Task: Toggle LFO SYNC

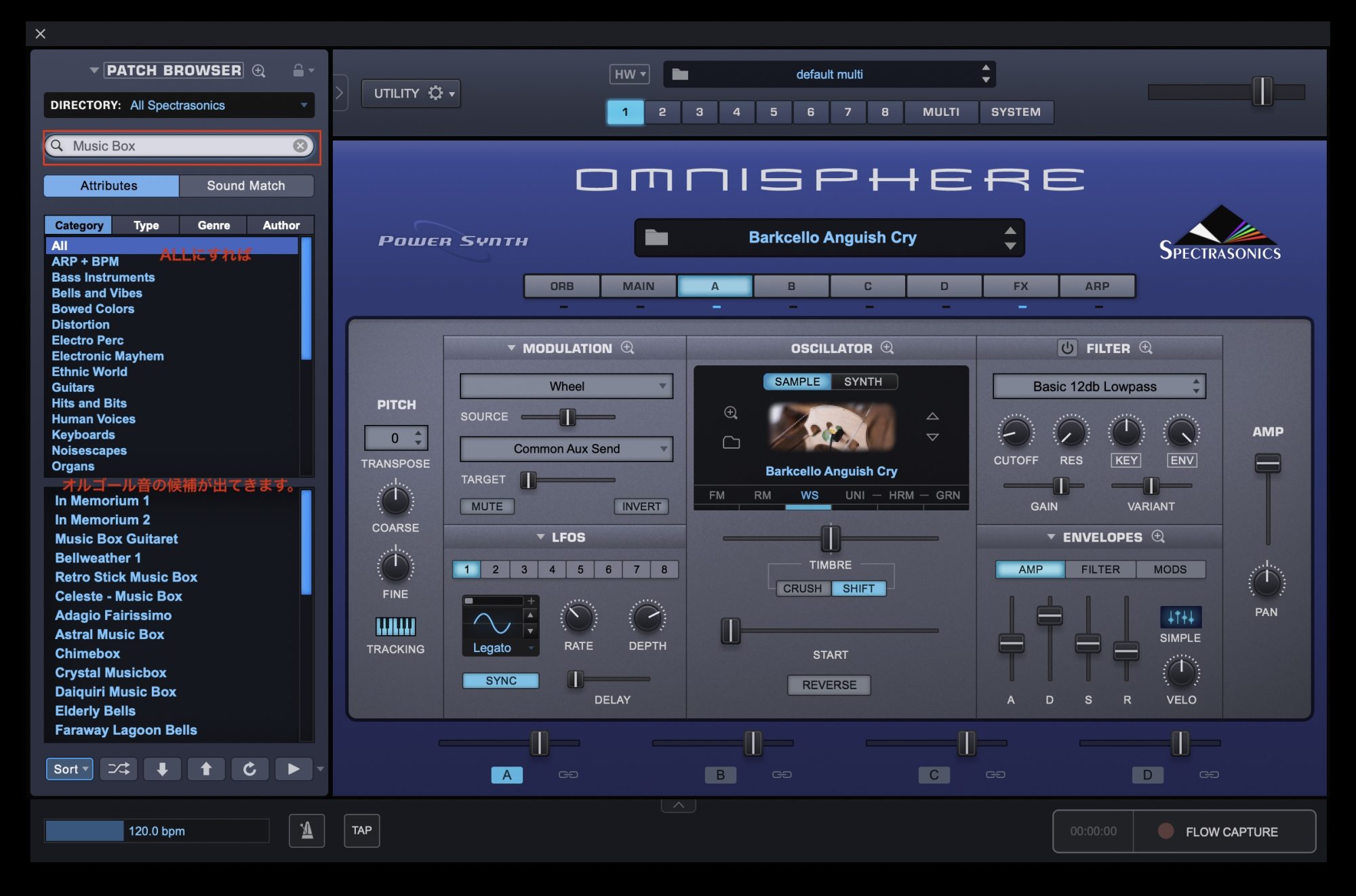Action: [501, 680]
